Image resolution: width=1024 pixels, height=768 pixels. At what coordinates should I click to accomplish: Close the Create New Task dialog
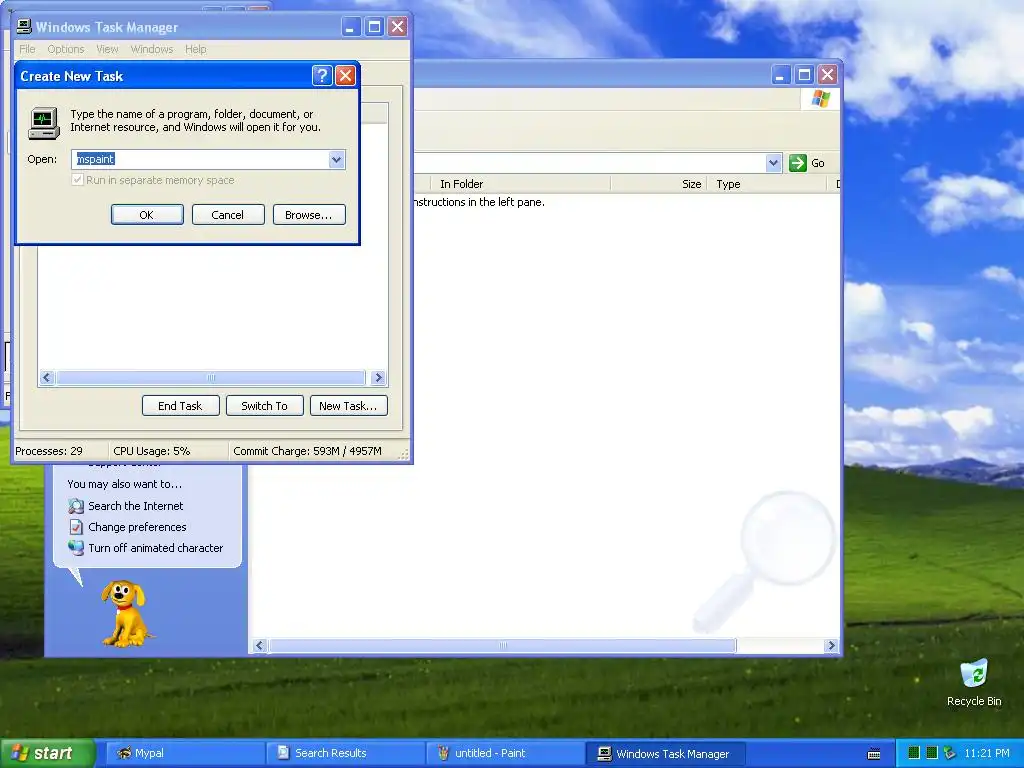click(345, 76)
